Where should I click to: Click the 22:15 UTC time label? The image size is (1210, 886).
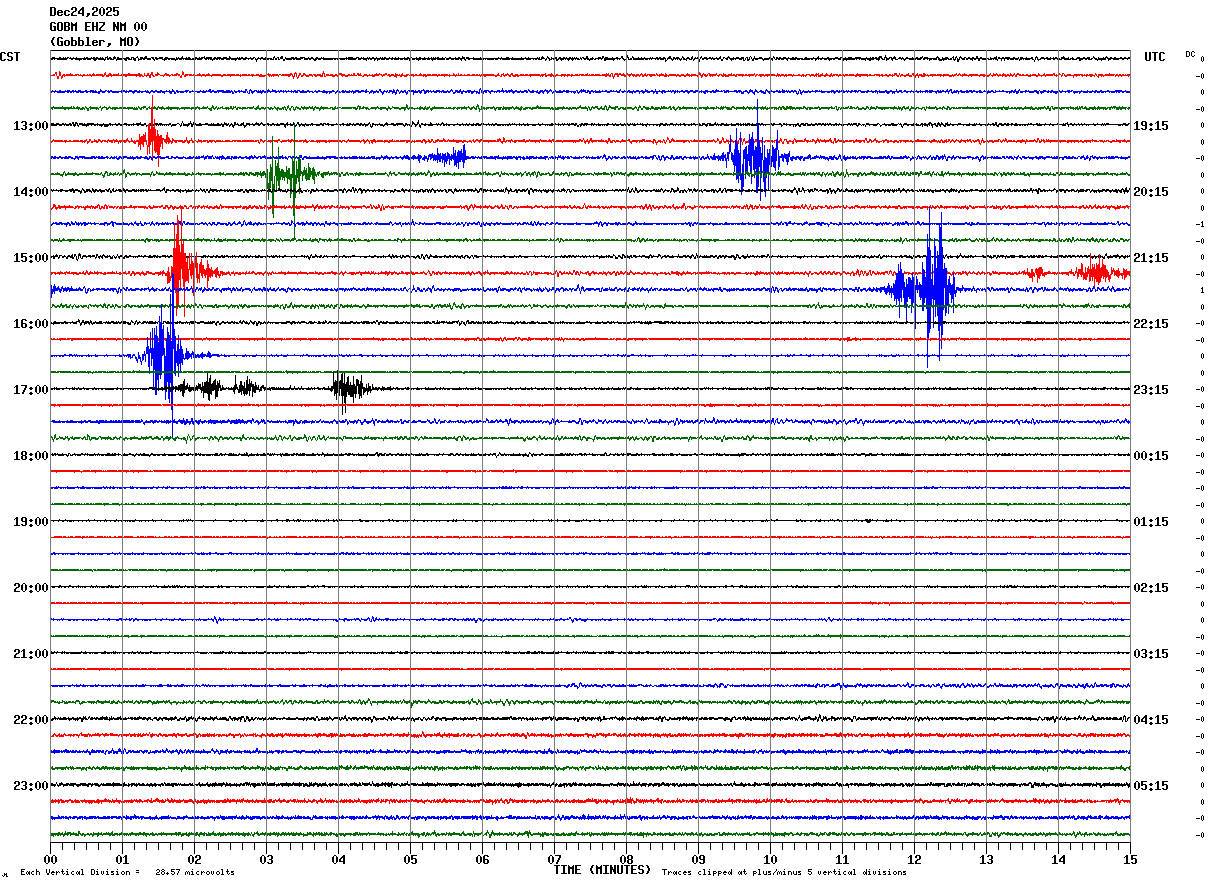coord(1151,324)
